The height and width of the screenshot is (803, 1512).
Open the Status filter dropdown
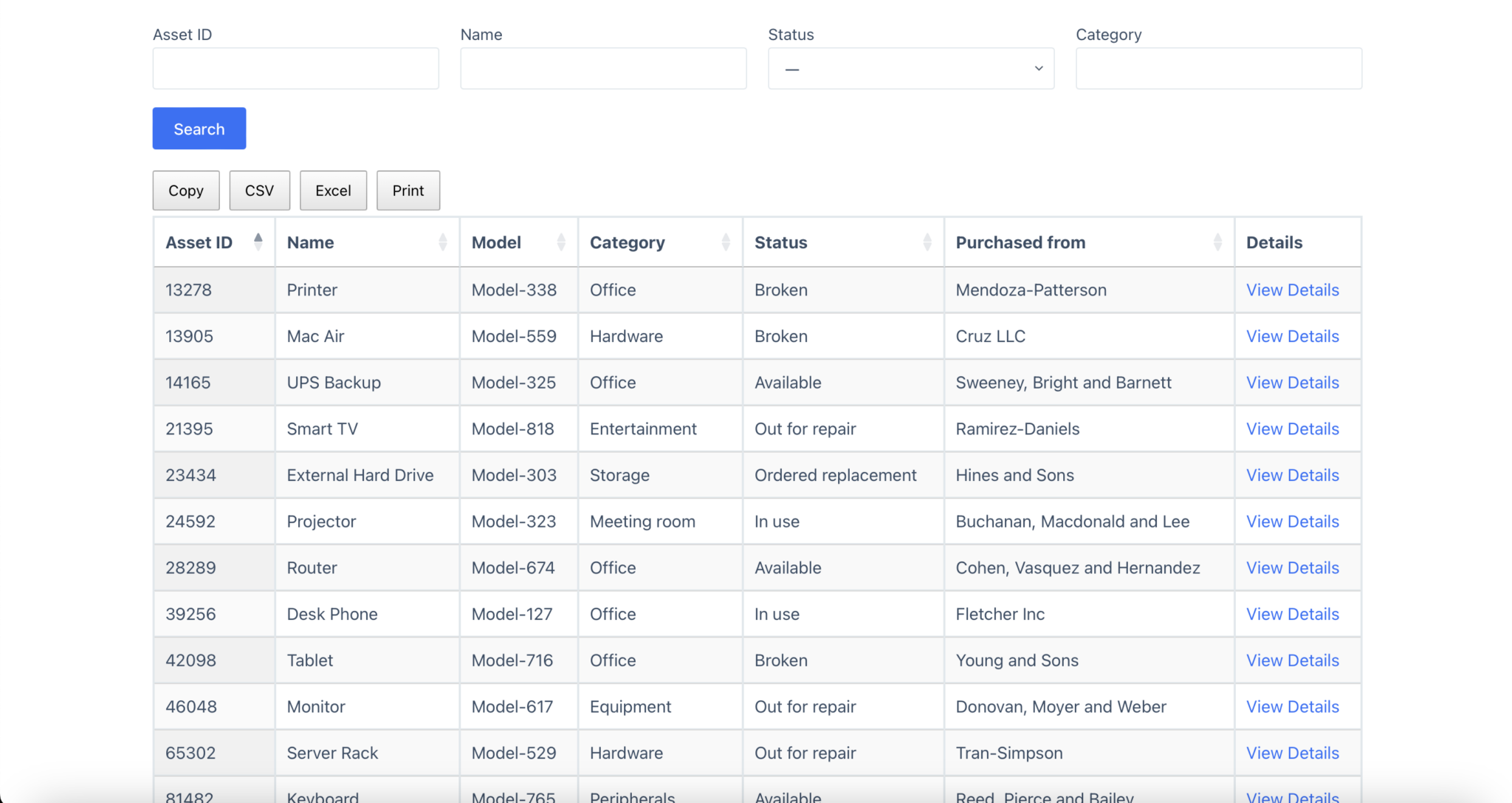tap(911, 69)
